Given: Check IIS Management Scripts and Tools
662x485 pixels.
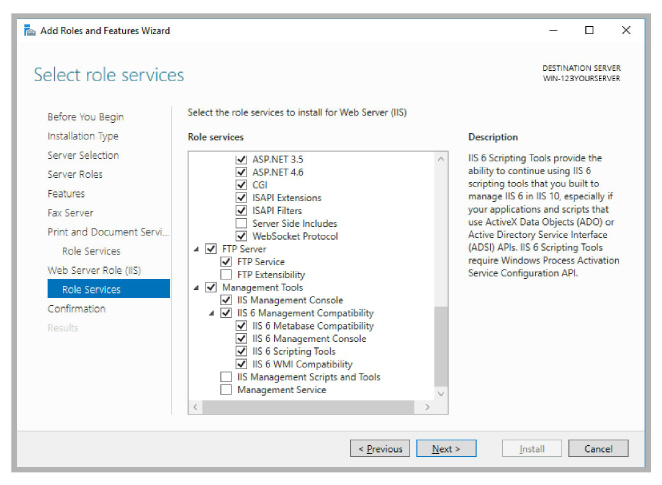Looking at the screenshot, I should pyautogui.click(x=226, y=377).
